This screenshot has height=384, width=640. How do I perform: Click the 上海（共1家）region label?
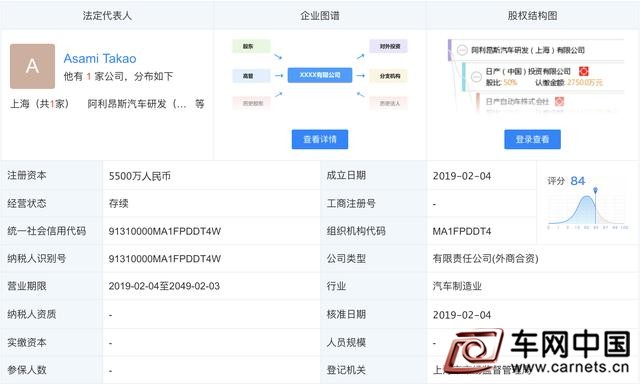[x=39, y=104]
